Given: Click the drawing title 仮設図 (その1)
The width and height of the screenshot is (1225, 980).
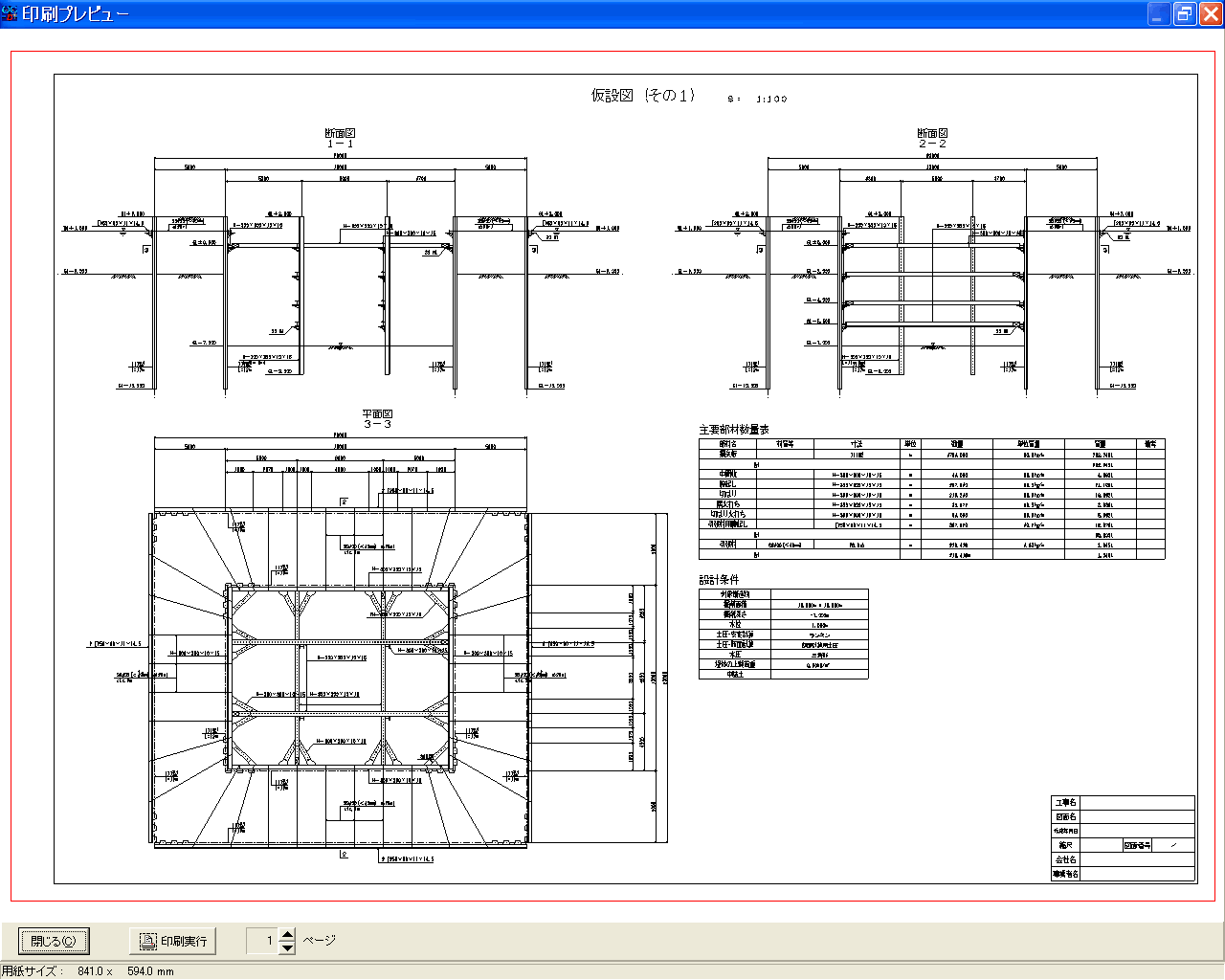Looking at the screenshot, I should coord(642,95).
